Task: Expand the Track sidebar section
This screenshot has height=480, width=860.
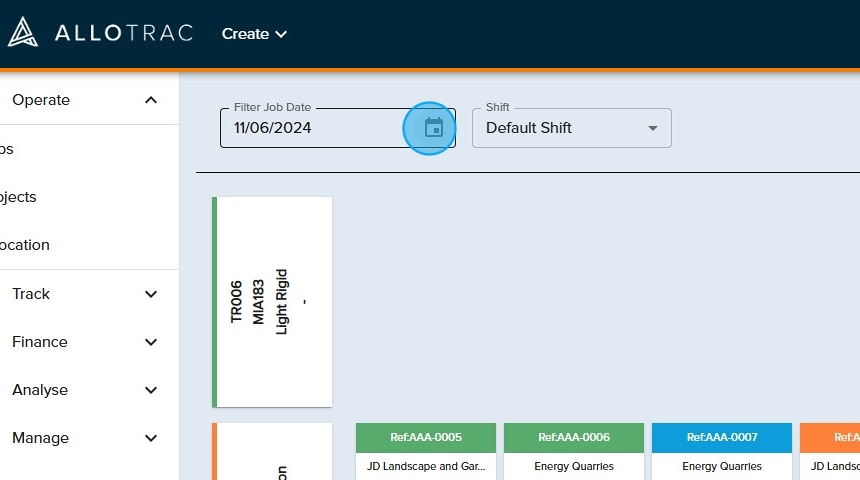Action: [x=150, y=294]
